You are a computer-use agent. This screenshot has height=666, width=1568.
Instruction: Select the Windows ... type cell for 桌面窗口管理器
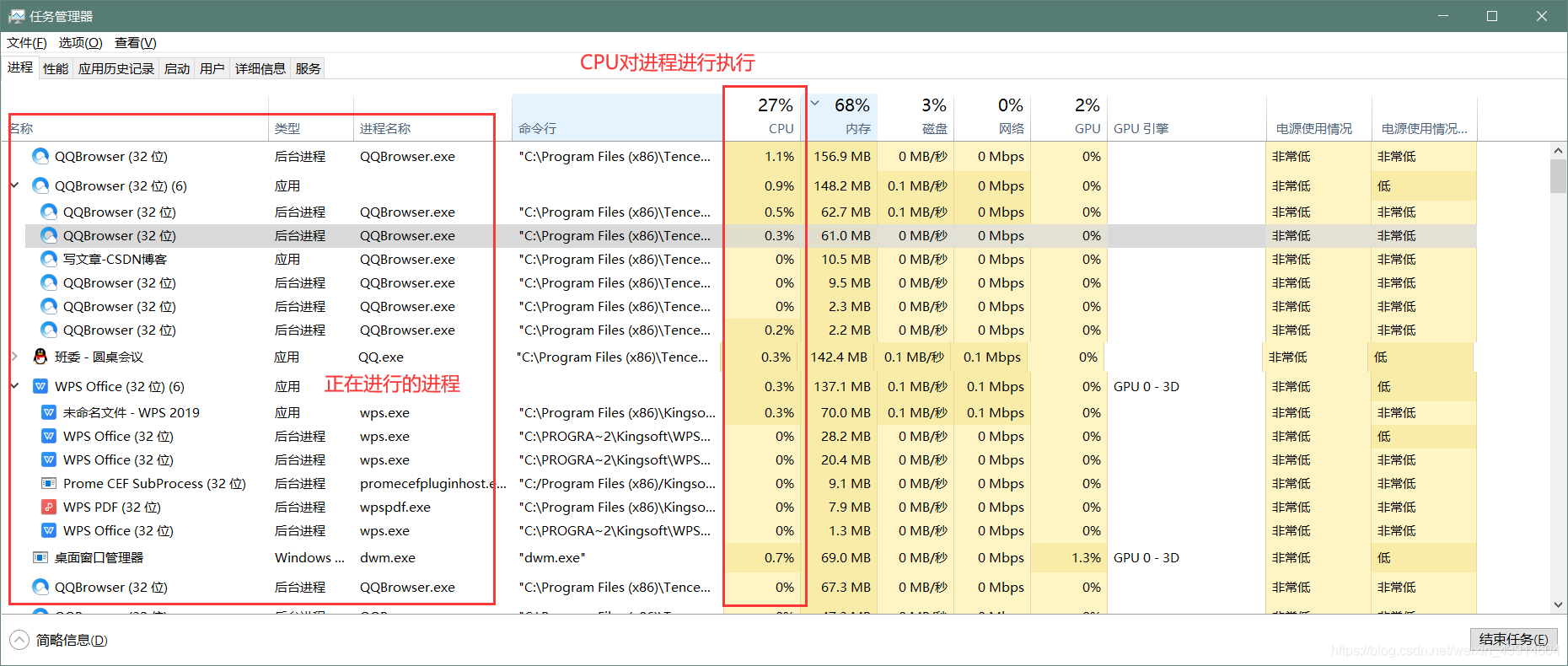309,557
